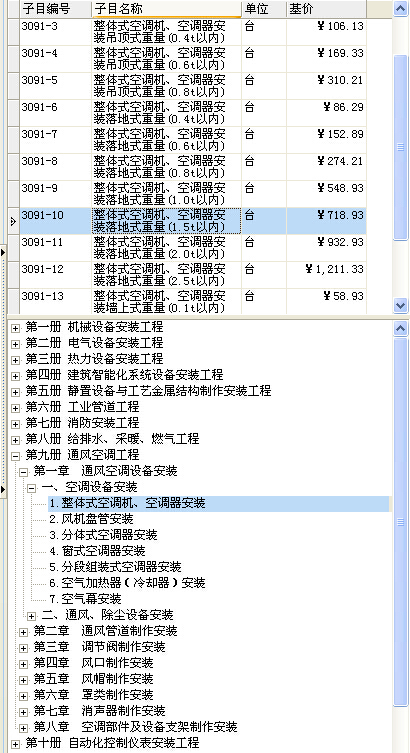Click 墙上式重量(0.1t以内) item name cell
This screenshot has width=410, height=753.
click(166, 301)
